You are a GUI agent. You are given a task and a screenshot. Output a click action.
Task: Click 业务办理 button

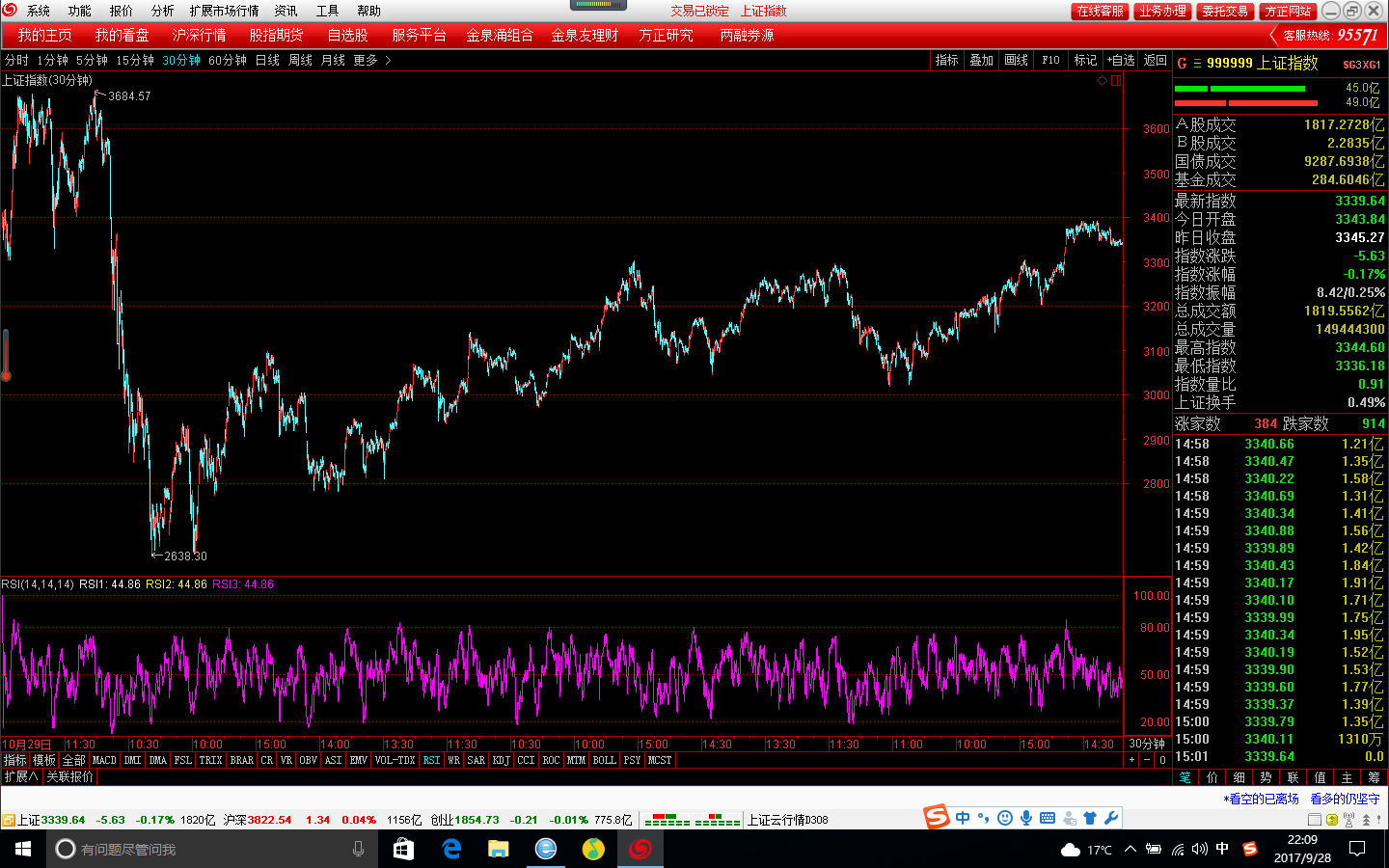(x=1162, y=11)
